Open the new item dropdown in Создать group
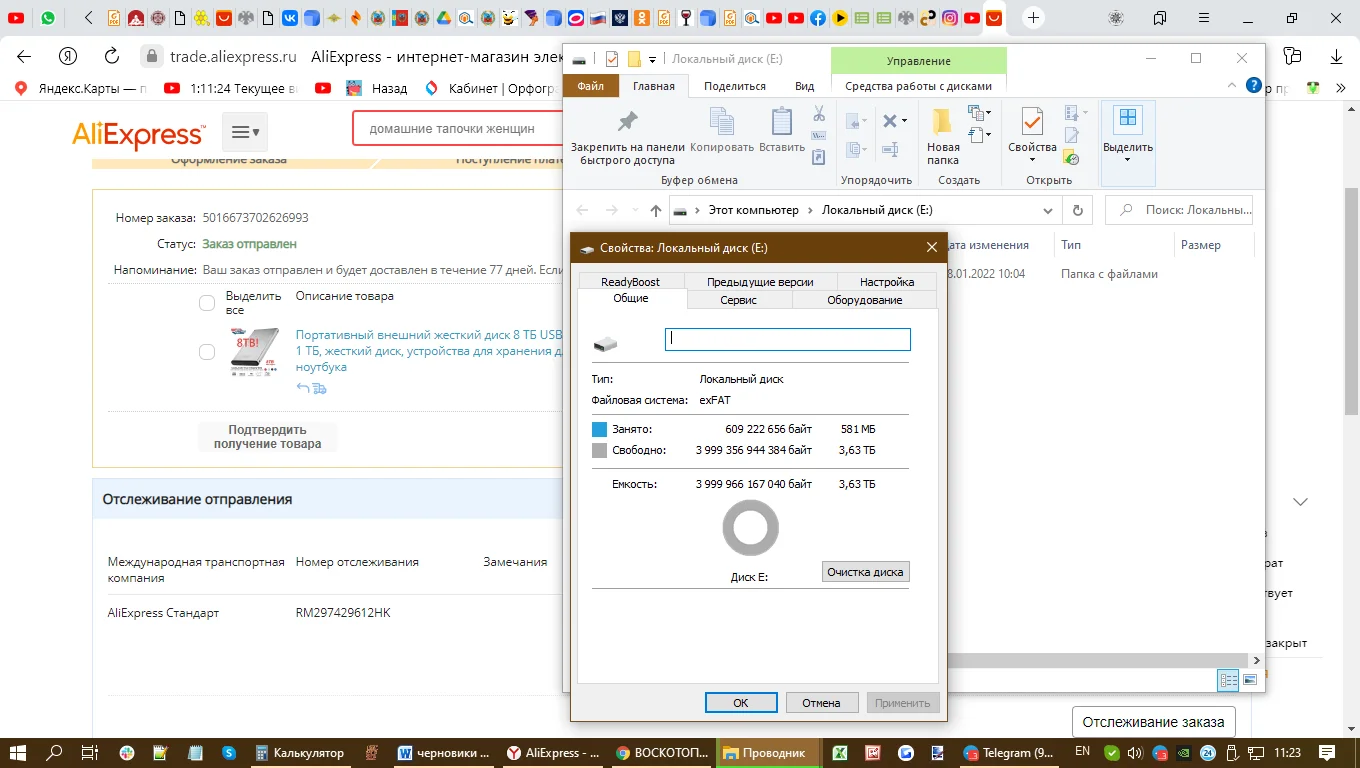 pos(980,113)
